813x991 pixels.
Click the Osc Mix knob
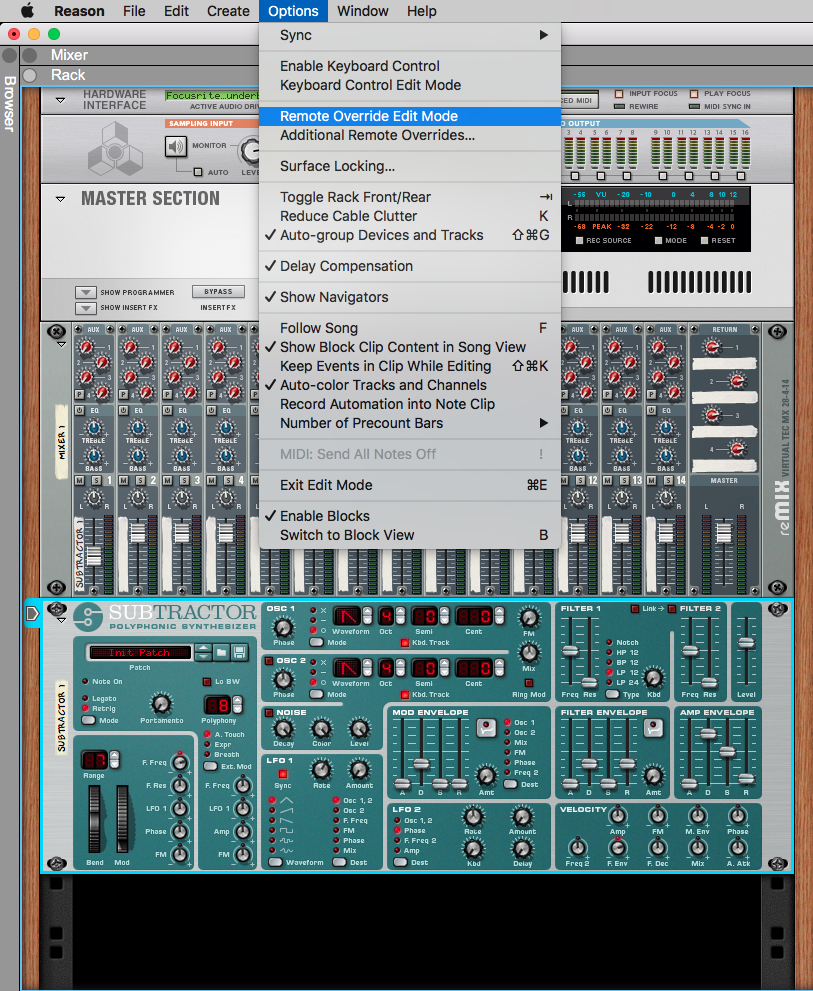pyautogui.click(x=529, y=652)
